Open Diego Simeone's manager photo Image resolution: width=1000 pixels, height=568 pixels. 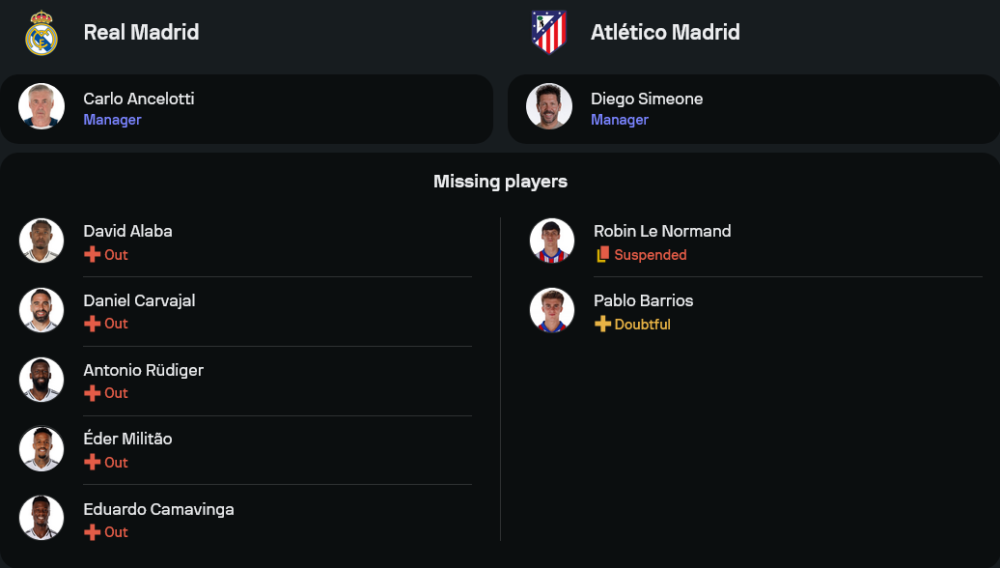tap(549, 107)
